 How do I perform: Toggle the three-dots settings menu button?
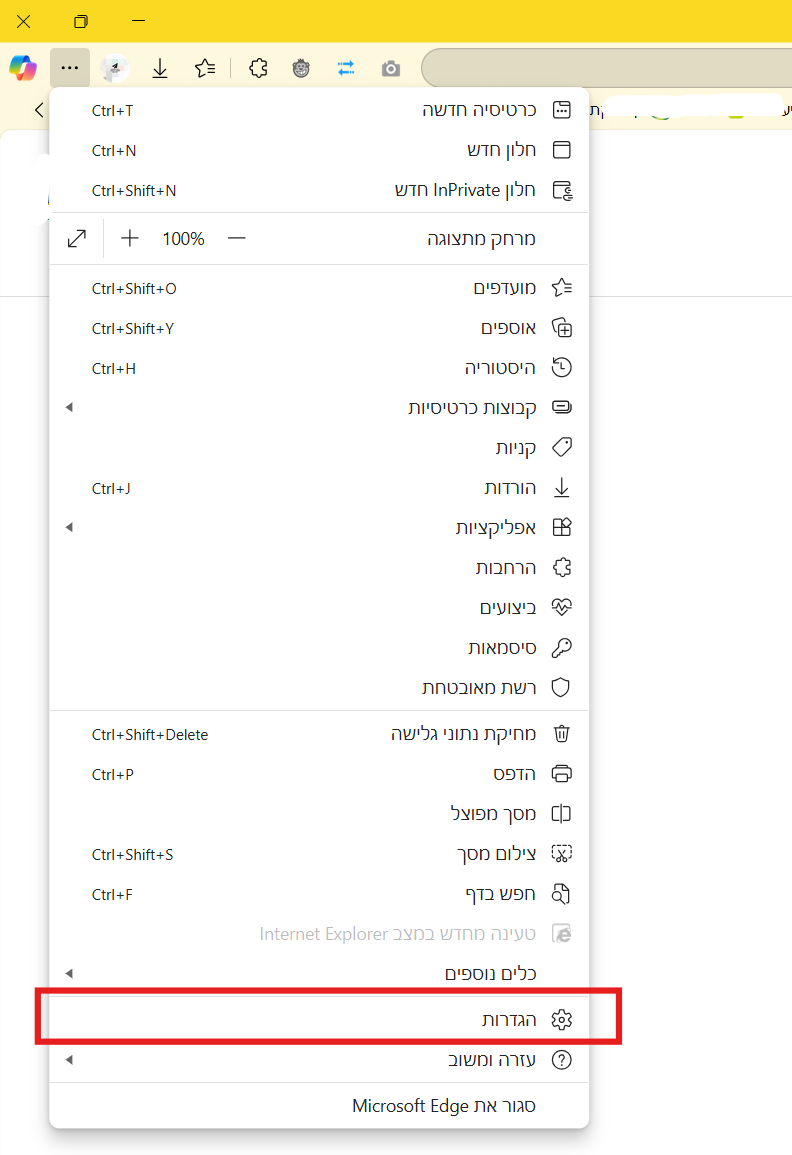coord(69,68)
